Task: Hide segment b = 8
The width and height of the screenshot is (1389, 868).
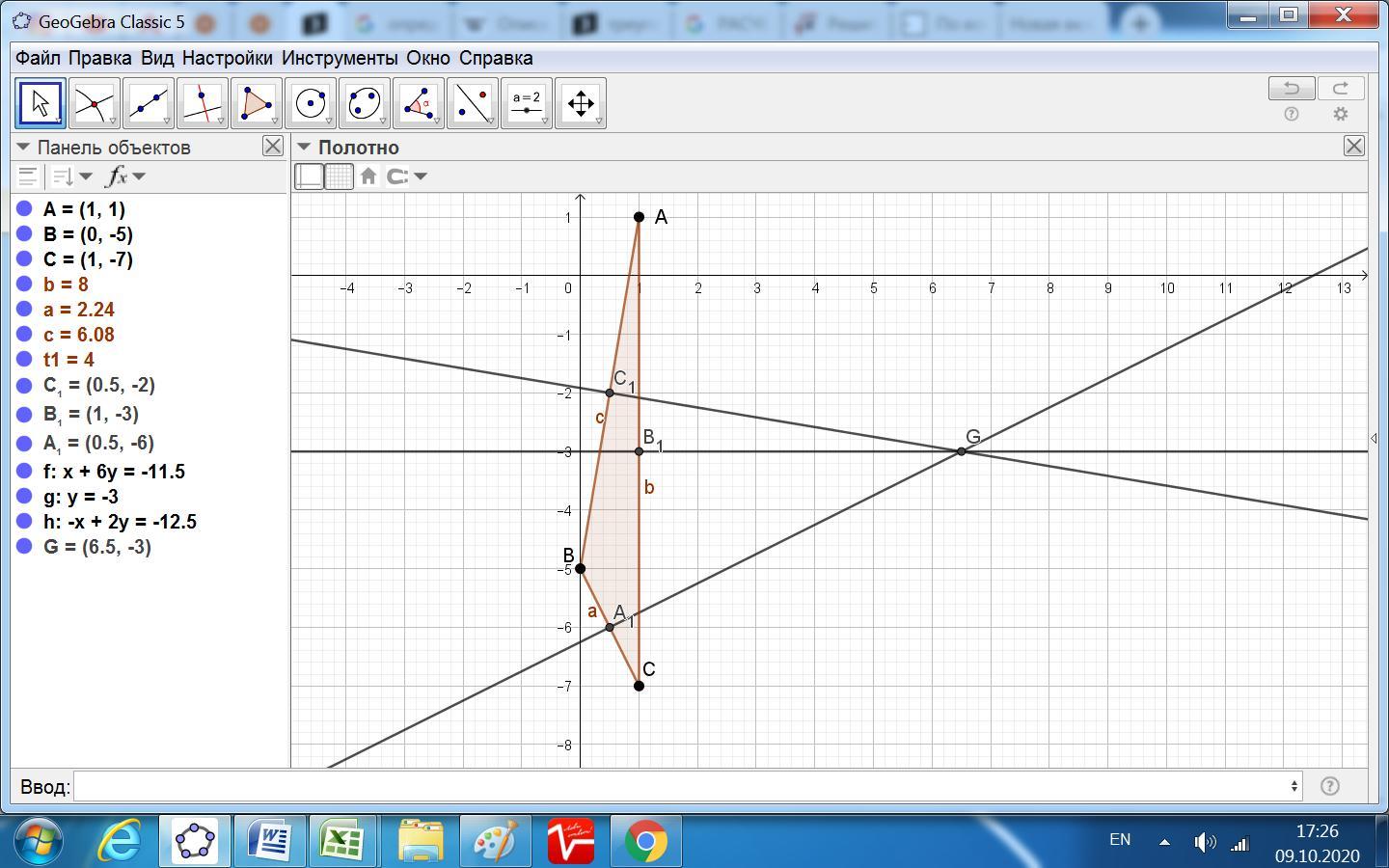Action: [25, 285]
